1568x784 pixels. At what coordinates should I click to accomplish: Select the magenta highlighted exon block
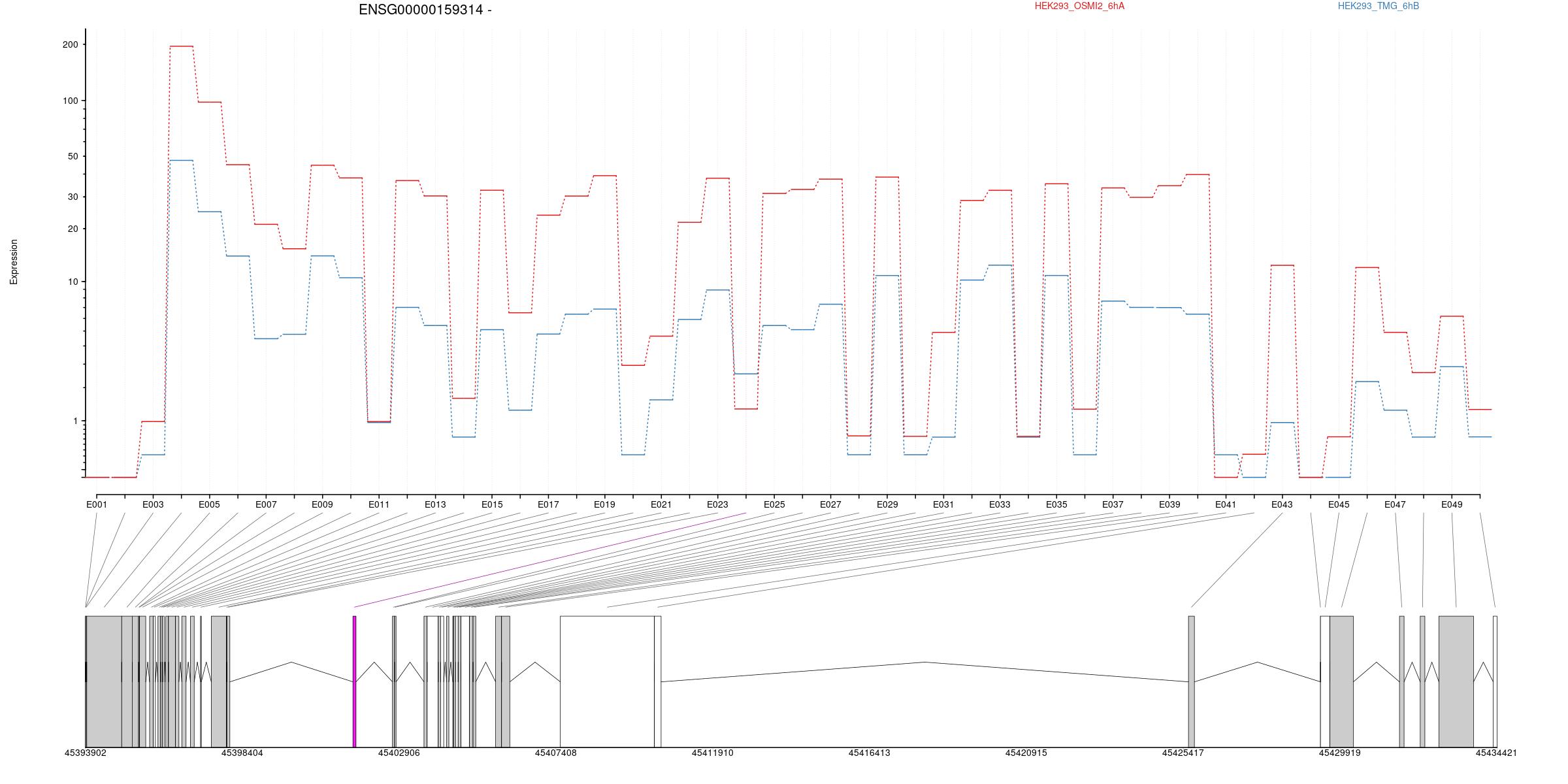(354, 681)
